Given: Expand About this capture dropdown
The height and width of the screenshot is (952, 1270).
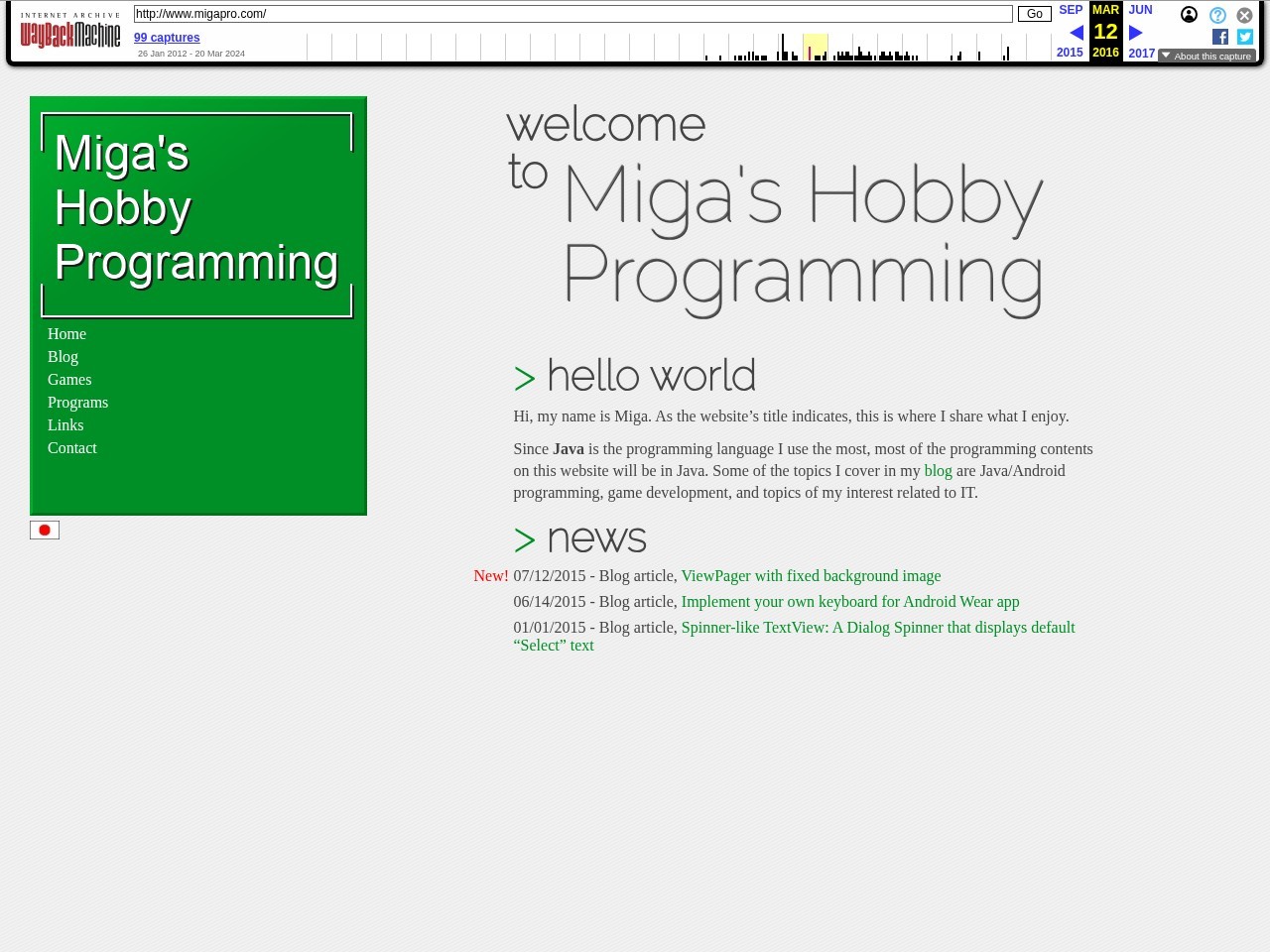Looking at the screenshot, I should pos(1206,57).
